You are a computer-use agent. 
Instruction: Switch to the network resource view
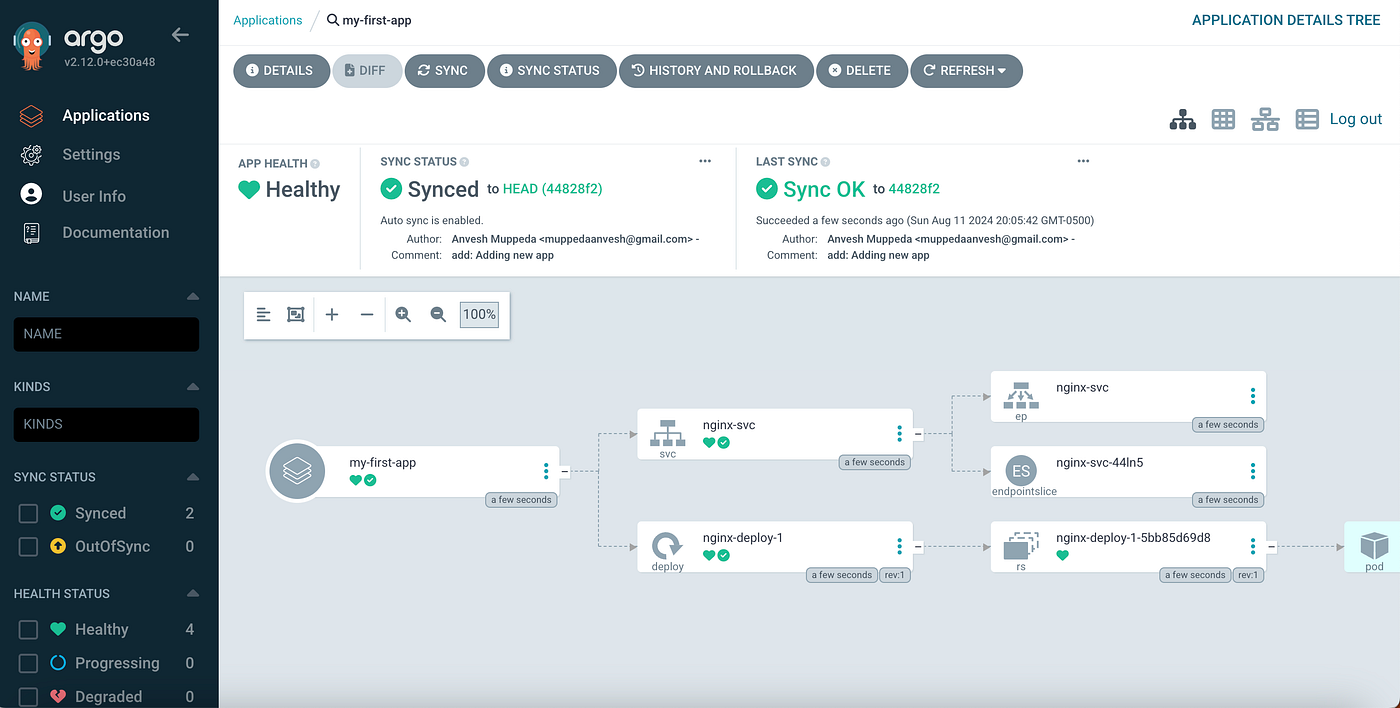coord(1265,119)
